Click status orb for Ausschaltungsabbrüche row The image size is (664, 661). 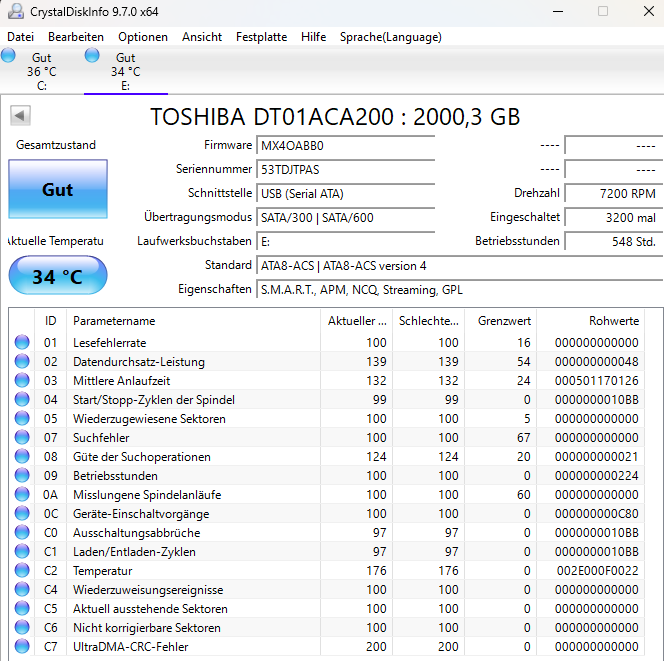[22, 532]
